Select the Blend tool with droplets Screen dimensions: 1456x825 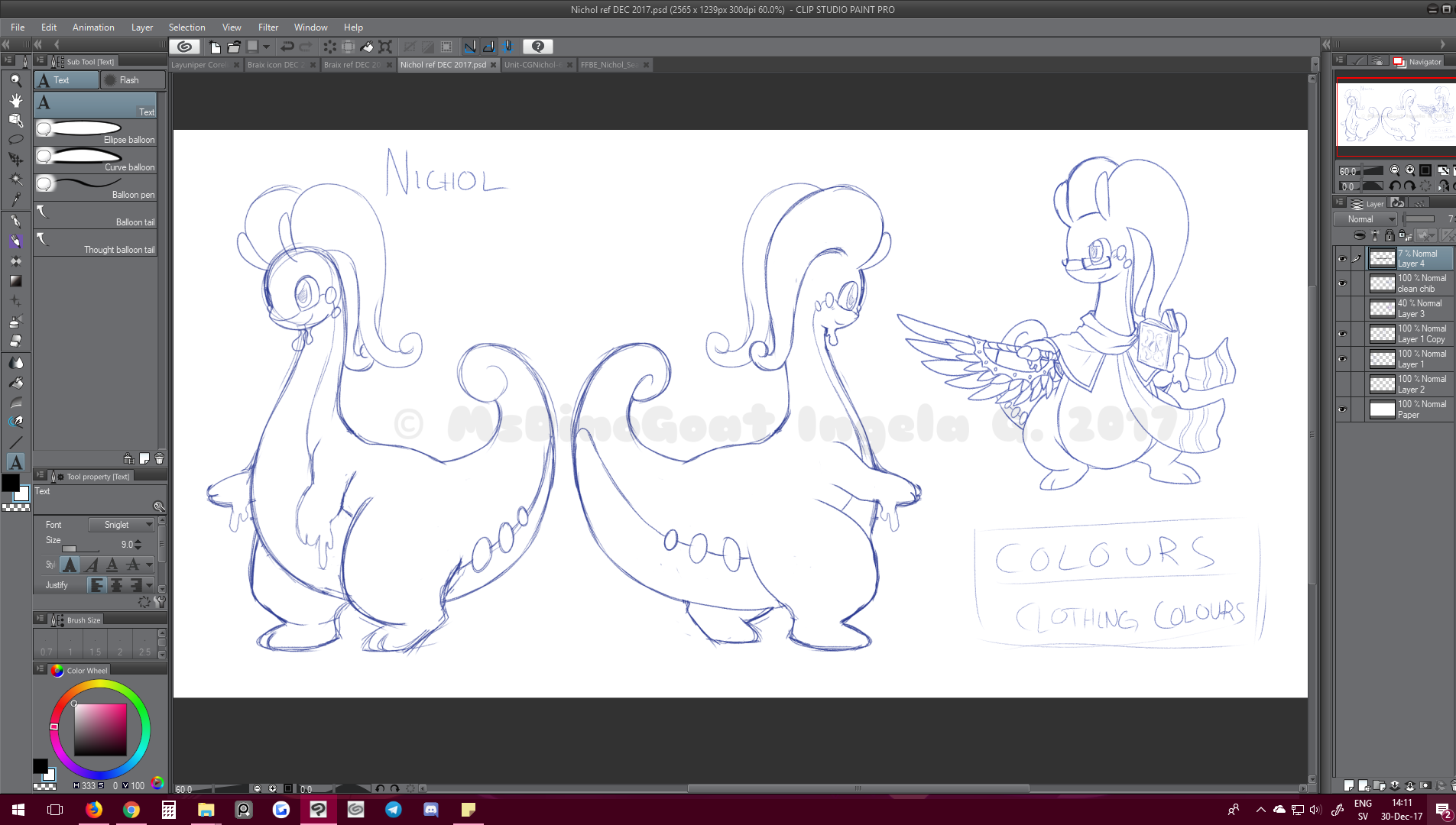click(15, 363)
